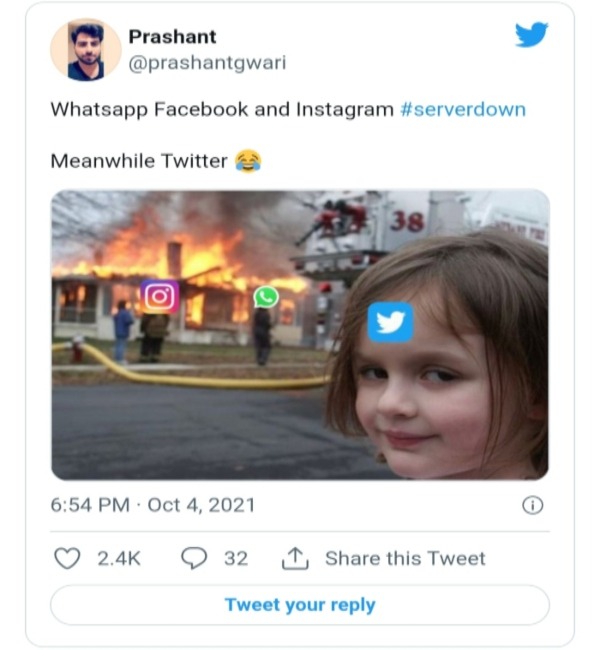Click the Instagram logo in the meme image
This screenshot has width=600, height=650.
[159, 297]
